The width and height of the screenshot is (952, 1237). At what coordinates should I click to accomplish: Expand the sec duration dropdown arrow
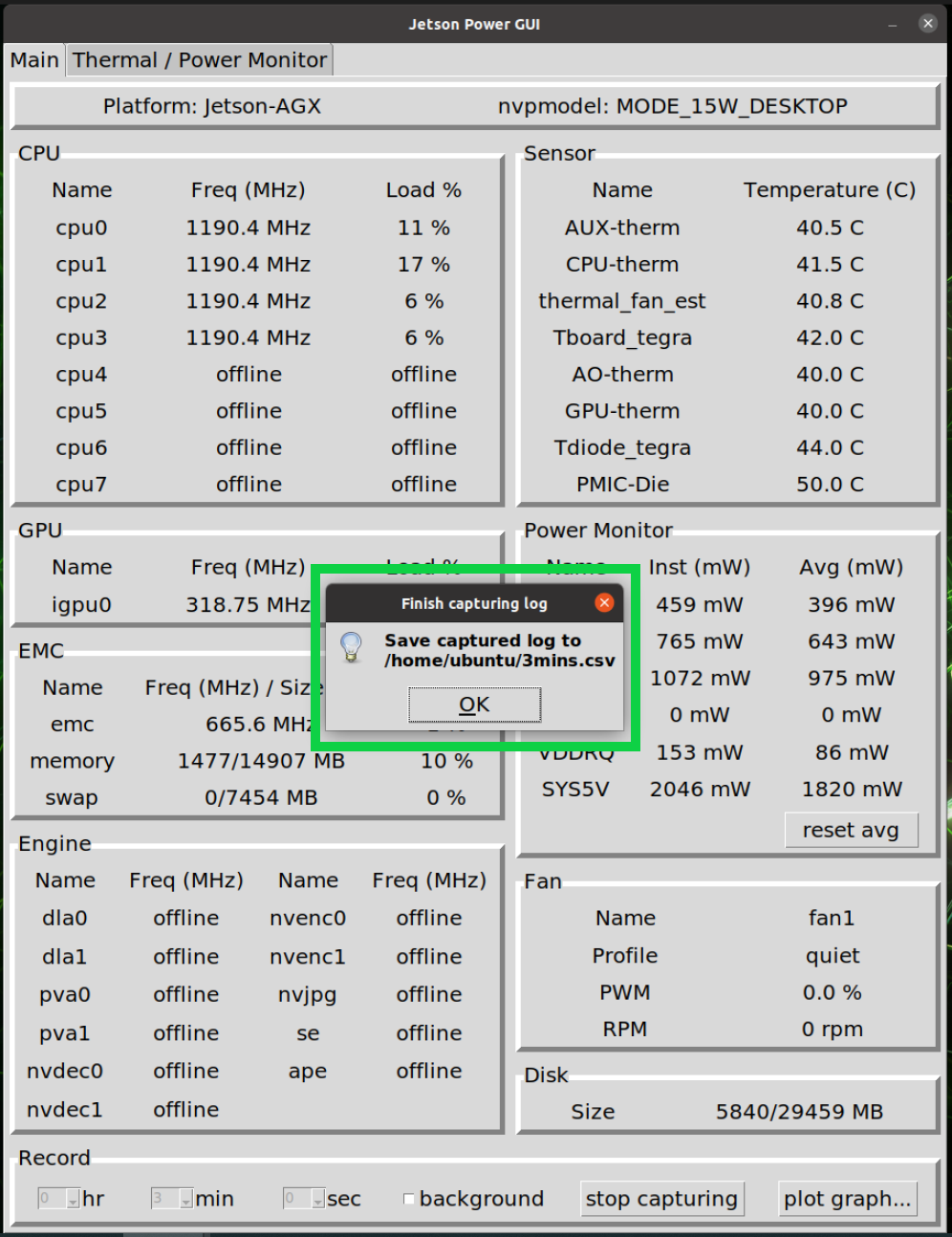(x=317, y=1199)
